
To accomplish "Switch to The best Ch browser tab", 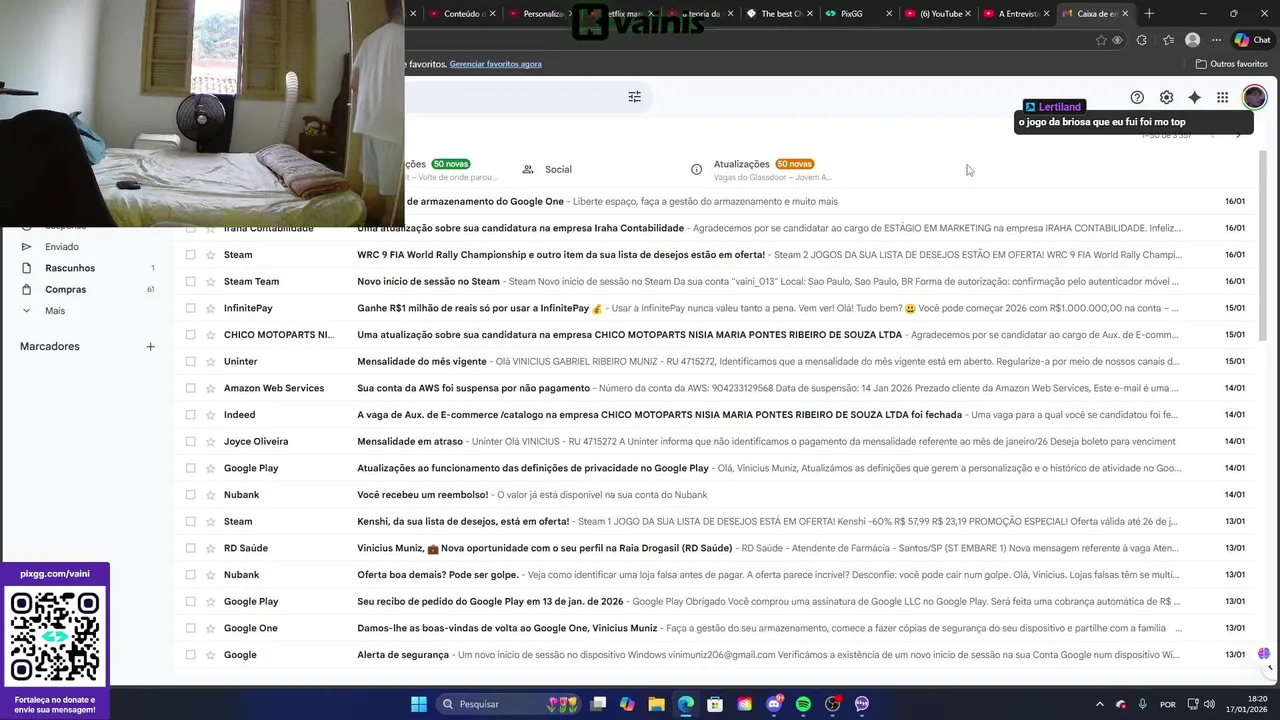I will click(781, 14).
